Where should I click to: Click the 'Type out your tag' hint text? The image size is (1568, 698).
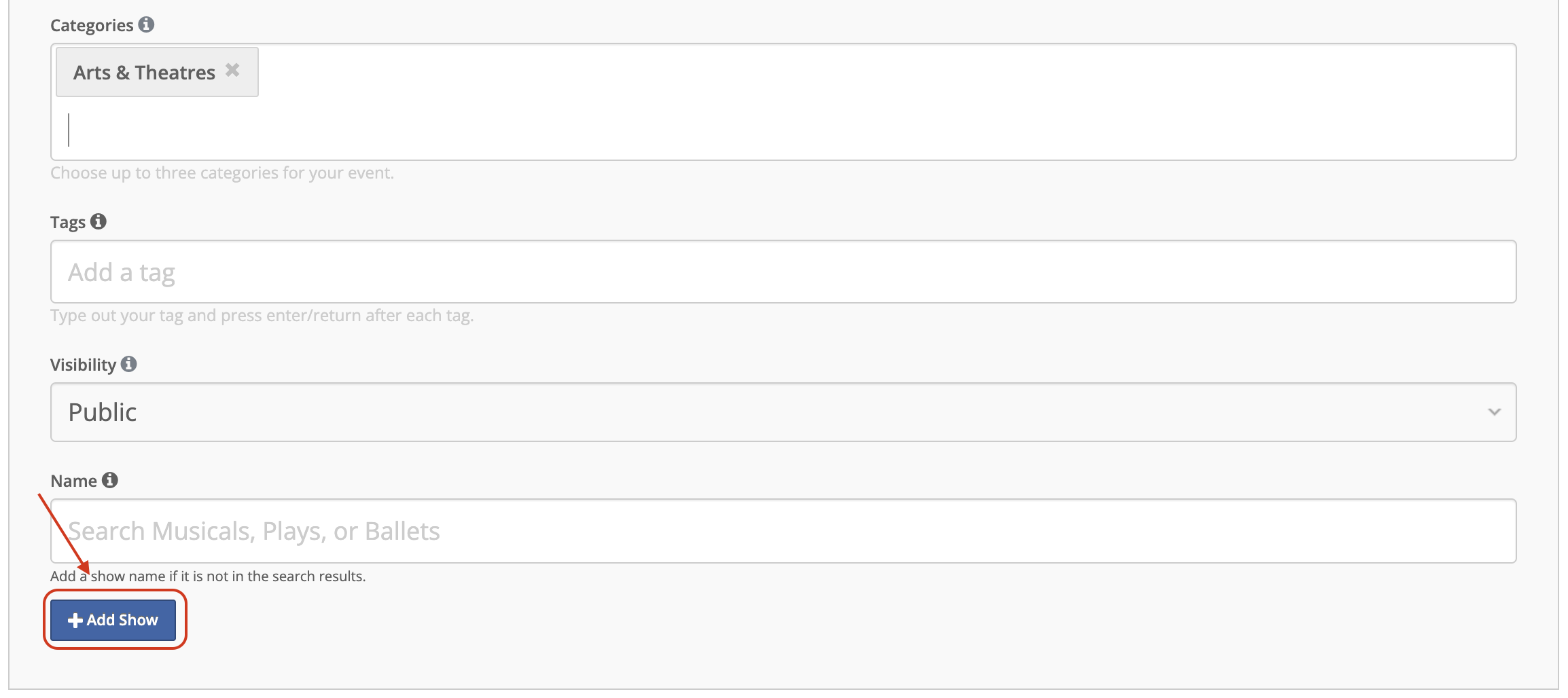[262, 316]
